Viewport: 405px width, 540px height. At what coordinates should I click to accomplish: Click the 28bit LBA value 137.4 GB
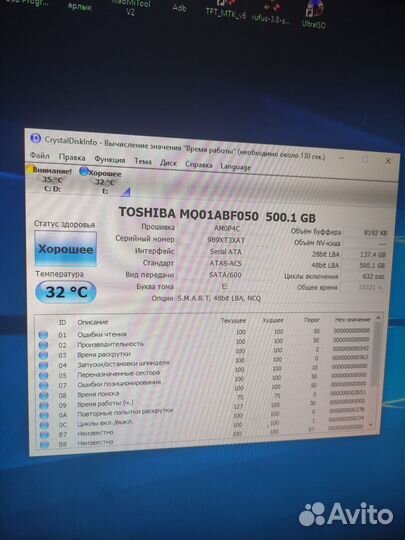pos(372,255)
